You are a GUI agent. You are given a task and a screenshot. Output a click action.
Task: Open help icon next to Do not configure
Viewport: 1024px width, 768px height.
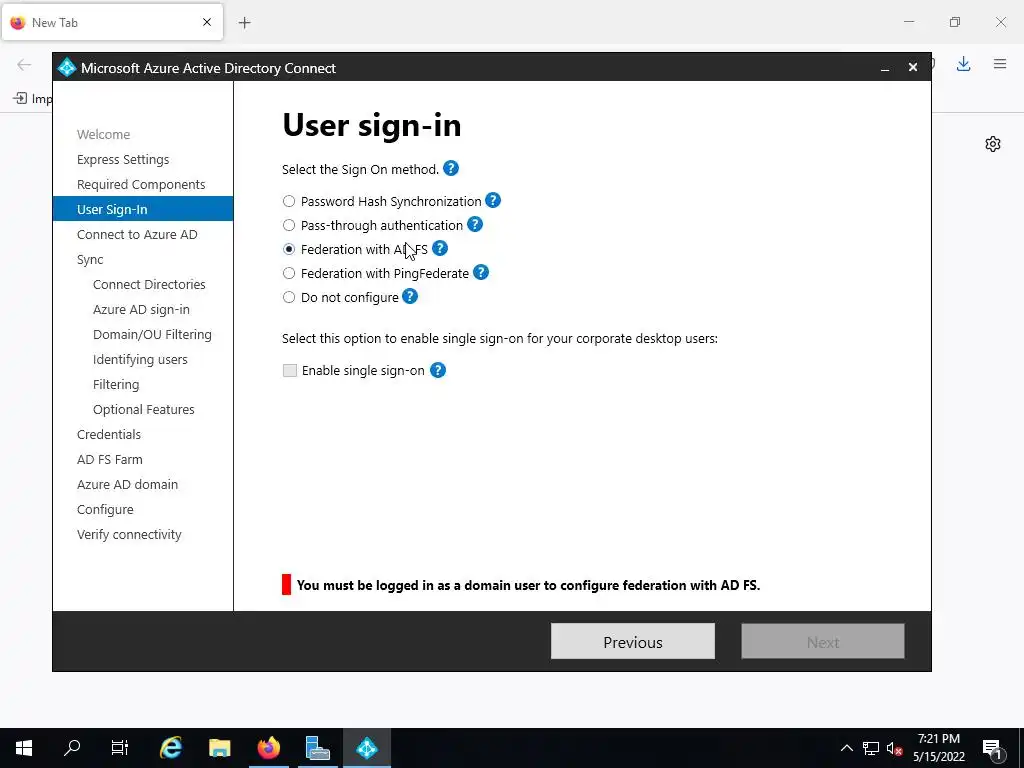pyautogui.click(x=410, y=296)
